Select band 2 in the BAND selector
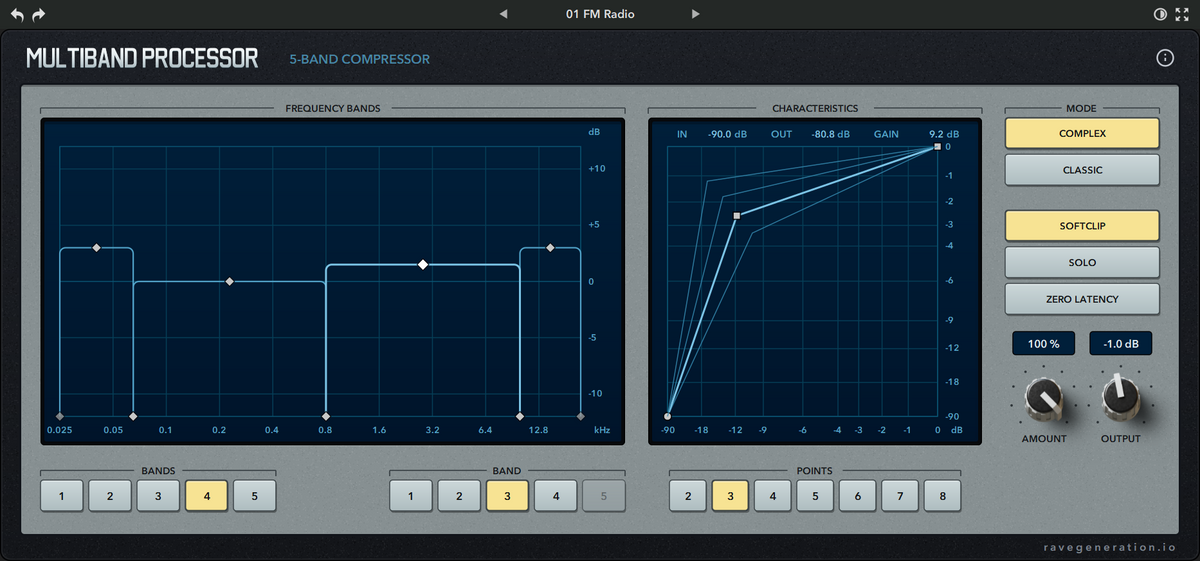This screenshot has height=561, width=1200. 459,495
